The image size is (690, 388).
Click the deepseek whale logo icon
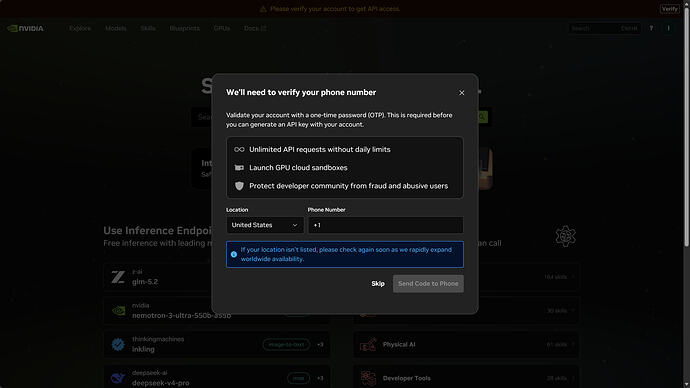pyautogui.click(x=118, y=378)
